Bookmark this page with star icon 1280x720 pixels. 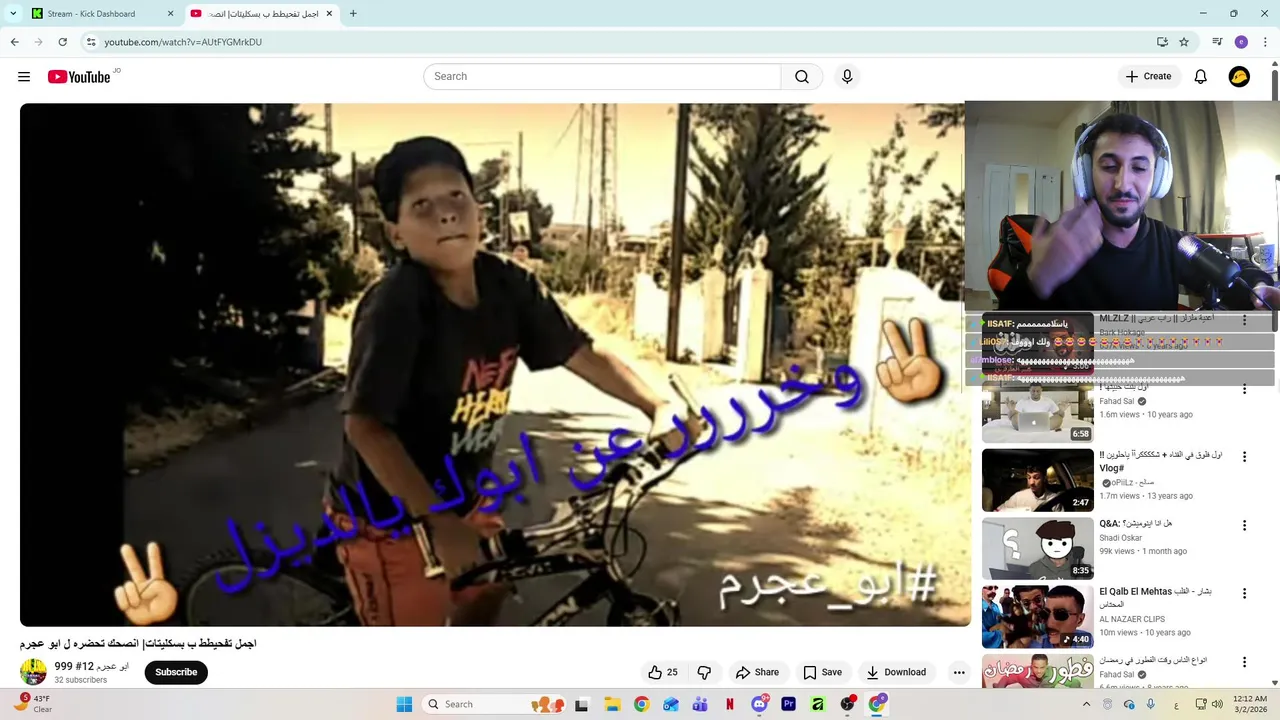[x=1184, y=42]
